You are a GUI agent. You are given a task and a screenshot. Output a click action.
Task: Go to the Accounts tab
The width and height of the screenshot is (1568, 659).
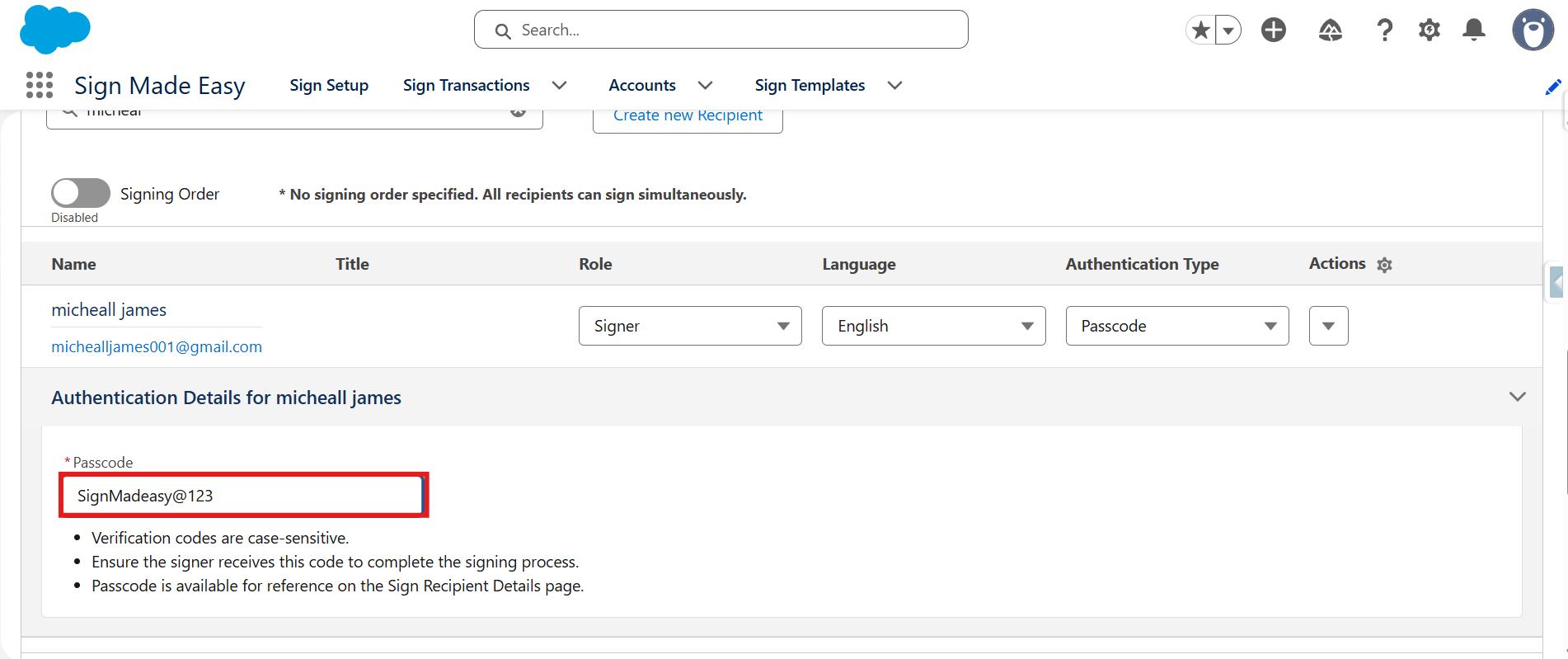[642, 85]
